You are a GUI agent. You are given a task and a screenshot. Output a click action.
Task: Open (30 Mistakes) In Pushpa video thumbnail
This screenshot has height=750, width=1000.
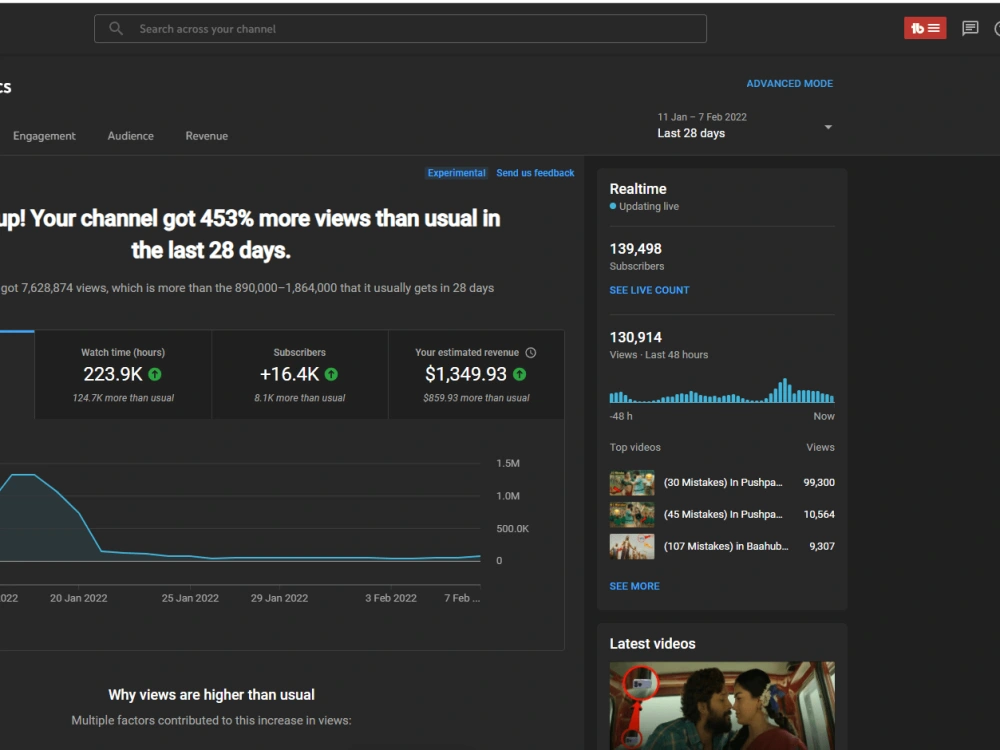pos(632,483)
